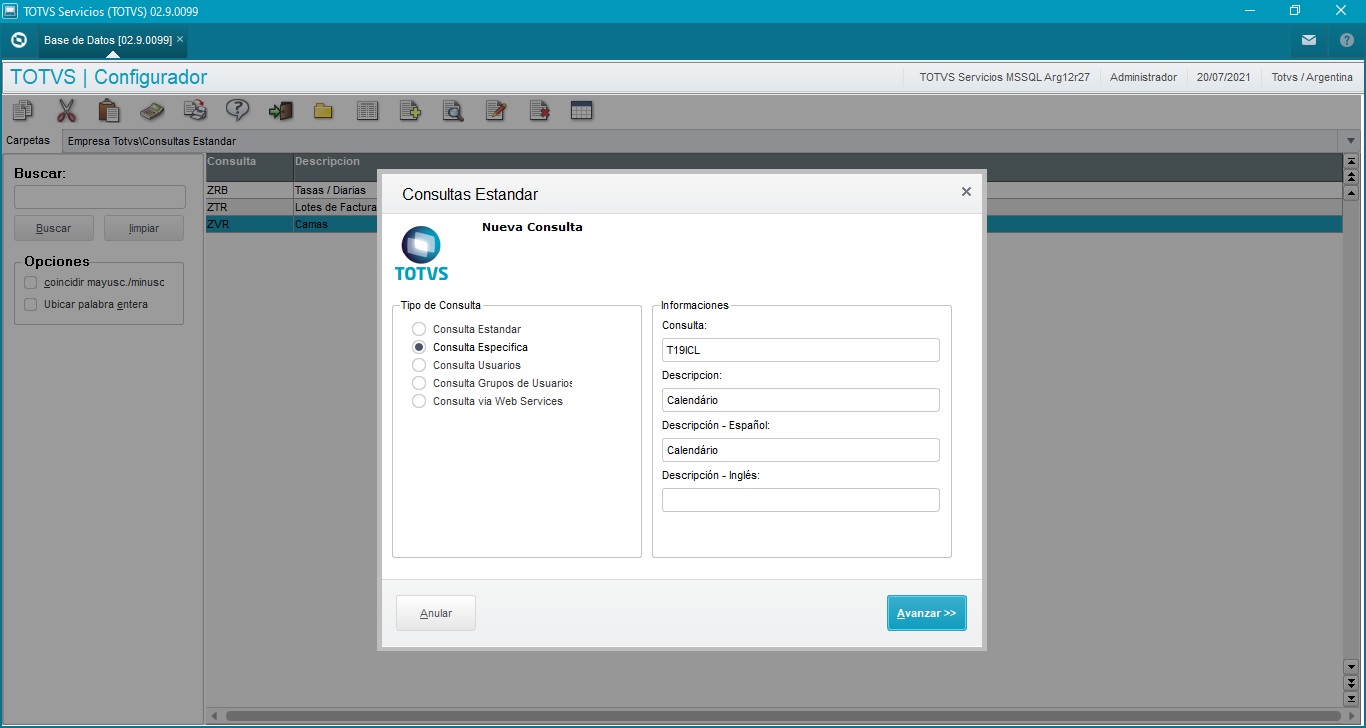Click the scissors Cut icon
The image size is (1366, 728).
pos(66,111)
